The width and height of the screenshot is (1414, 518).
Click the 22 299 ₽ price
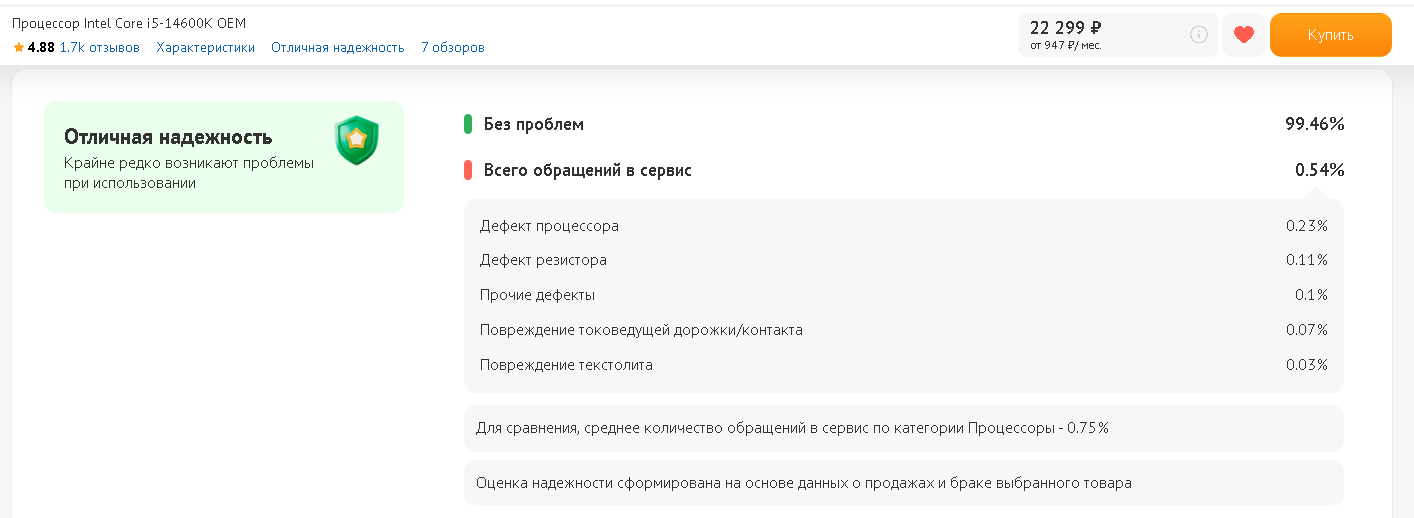coord(1065,28)
